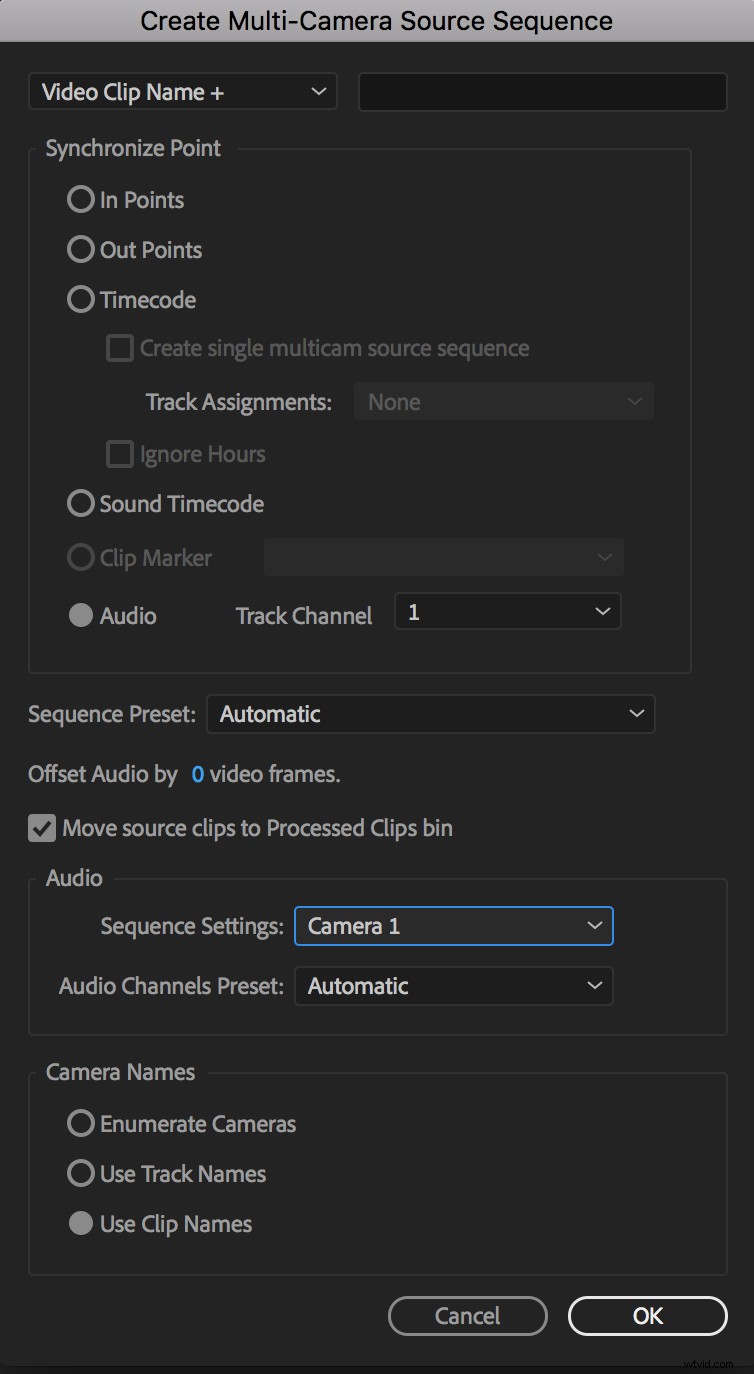The height and width of the screenshot is (1374, 754).
Task: Confirm with the OK button
Action: tap(647, 1316)
